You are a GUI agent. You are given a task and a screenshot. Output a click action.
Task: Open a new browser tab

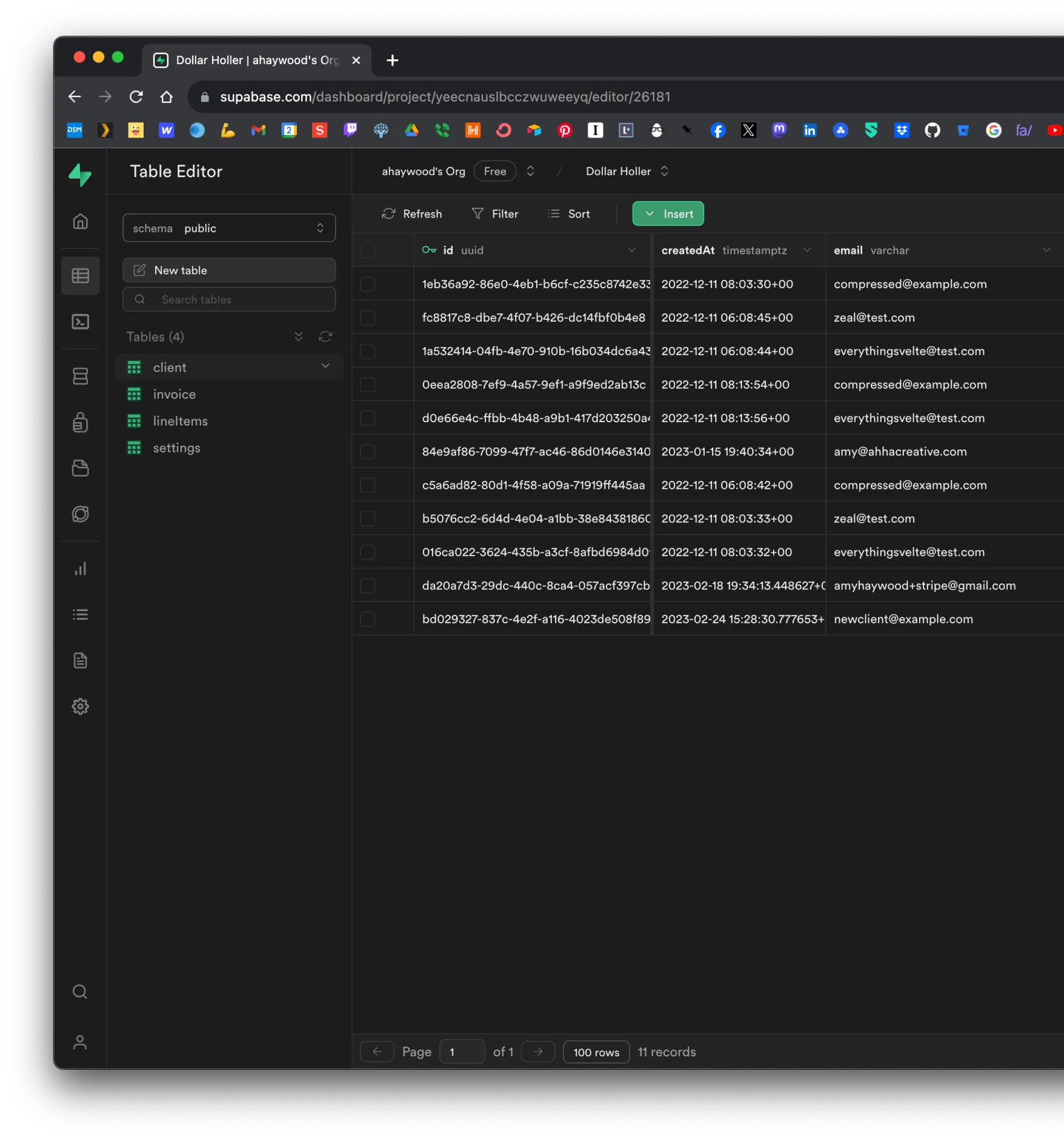click(393, 60)
